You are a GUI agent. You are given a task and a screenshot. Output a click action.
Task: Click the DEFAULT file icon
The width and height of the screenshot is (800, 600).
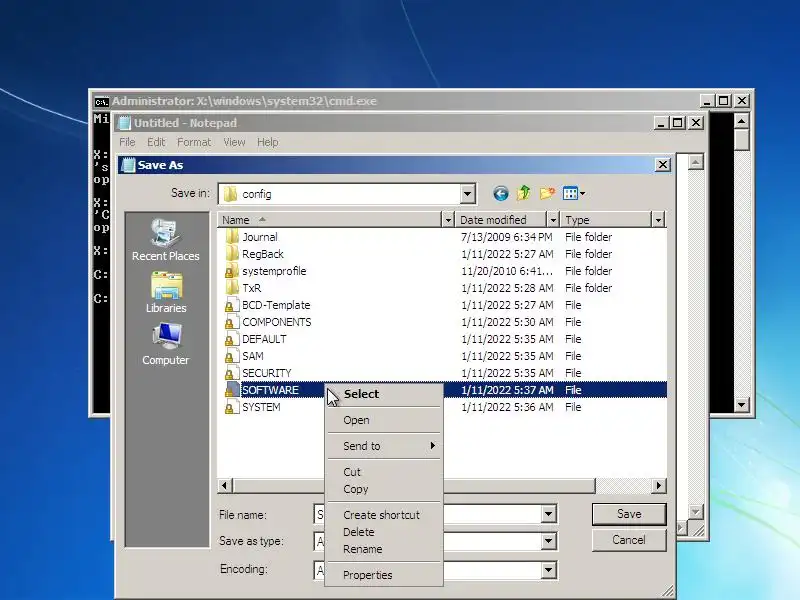coord(232,339)
